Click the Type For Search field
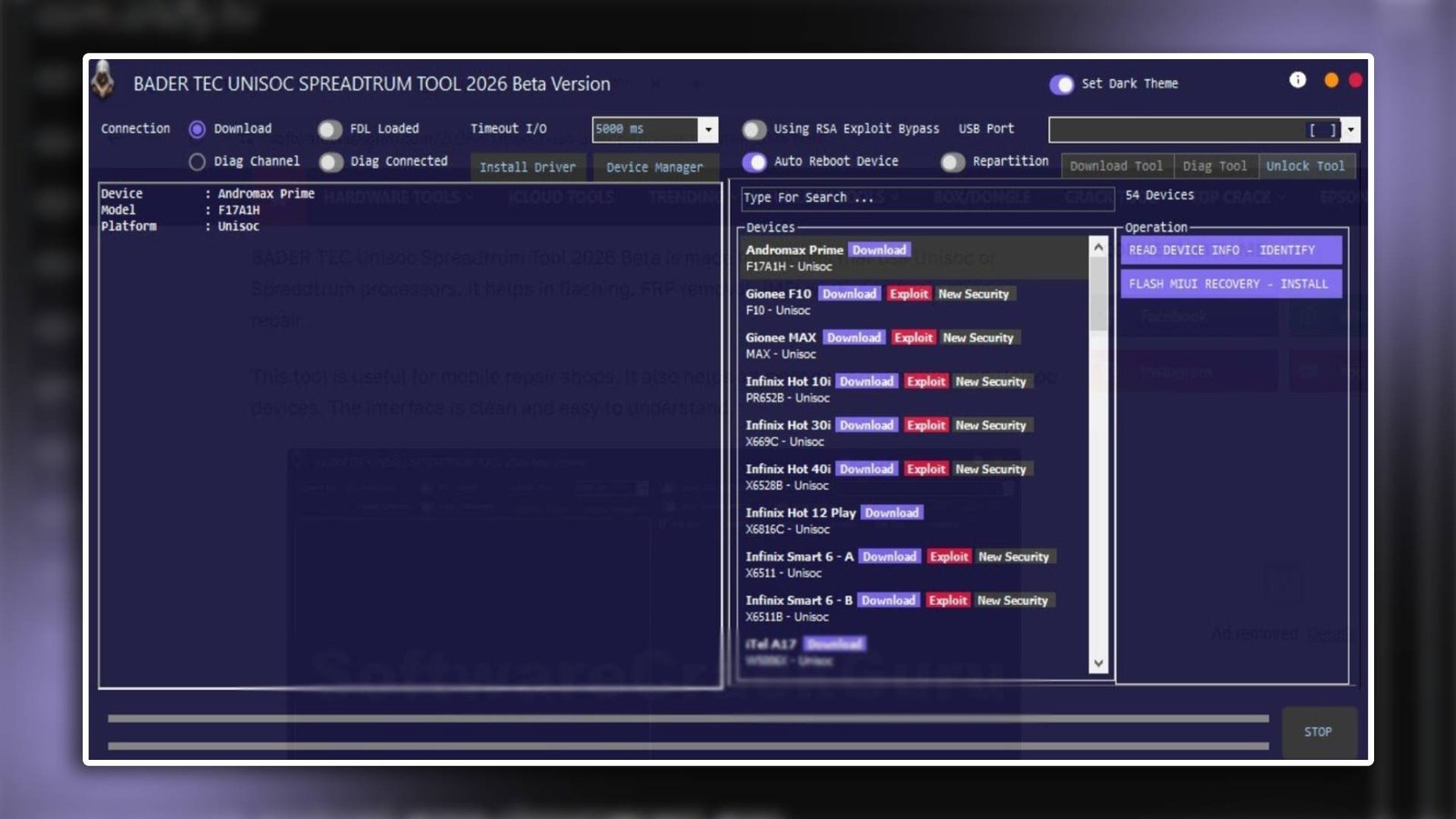 coord(925,197)
